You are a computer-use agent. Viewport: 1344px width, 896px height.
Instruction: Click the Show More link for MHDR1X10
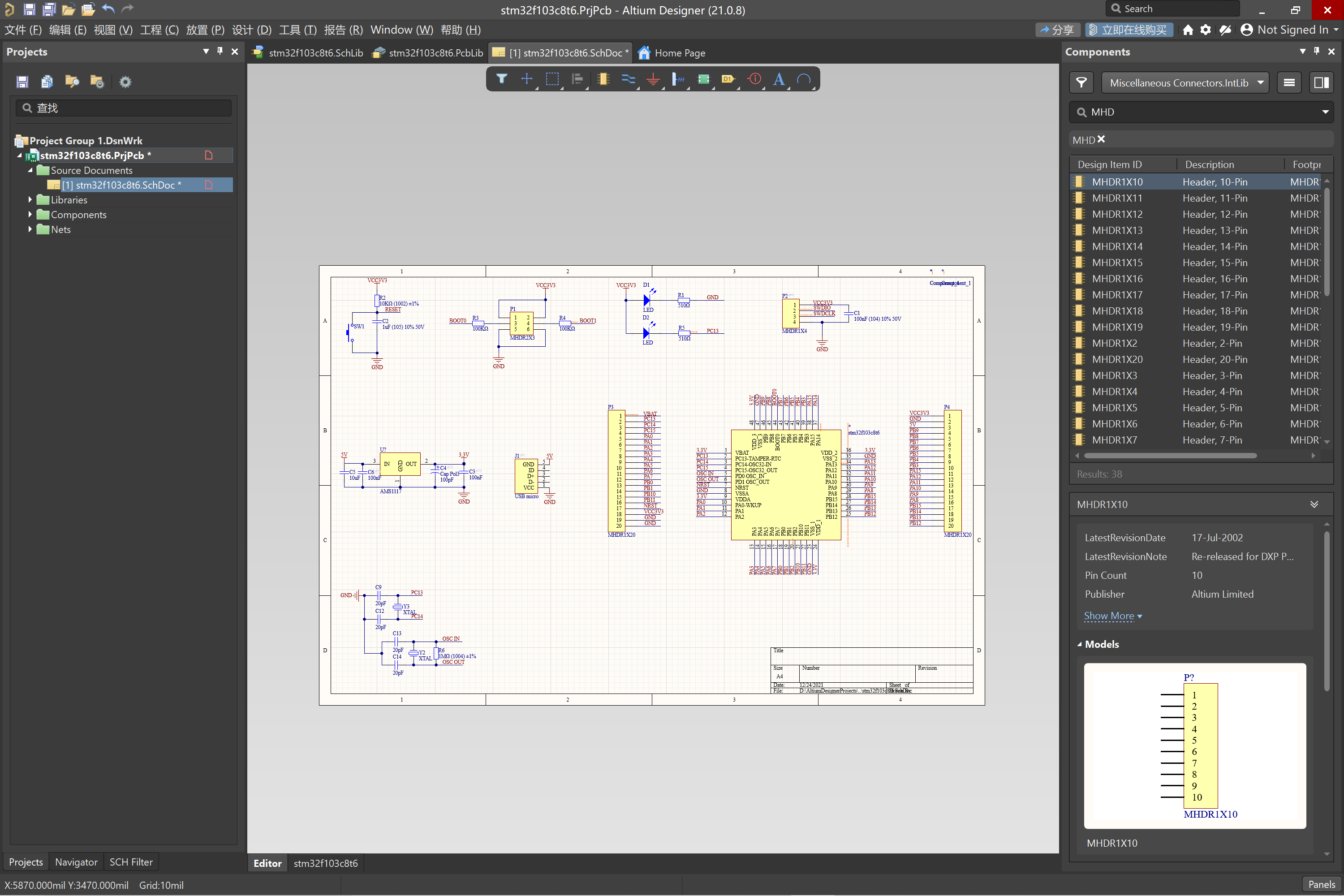pyautogui.click(x=1110, y=616)
